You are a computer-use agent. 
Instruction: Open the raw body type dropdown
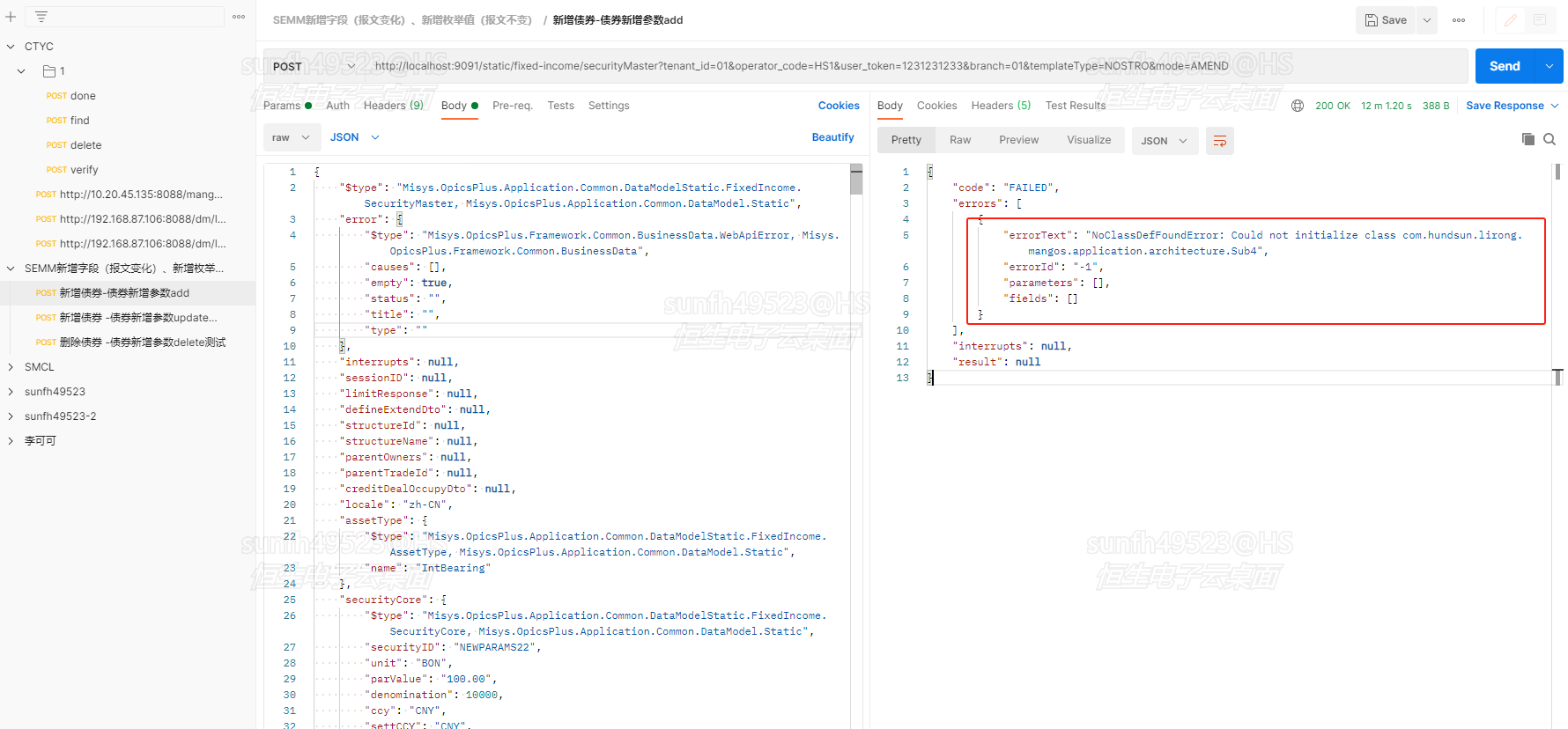click(291, 137)
